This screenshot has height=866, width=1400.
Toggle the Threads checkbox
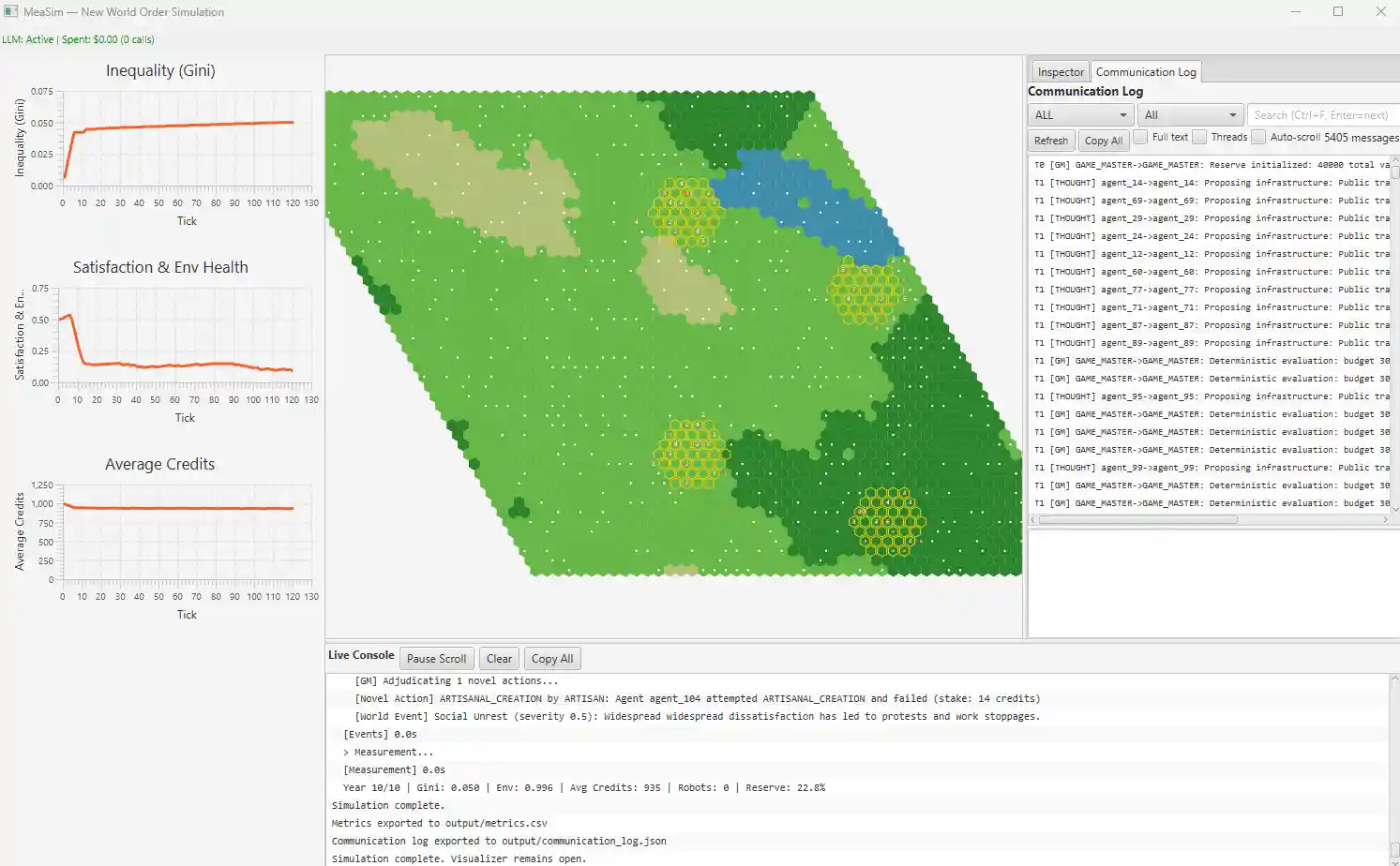1197,137
